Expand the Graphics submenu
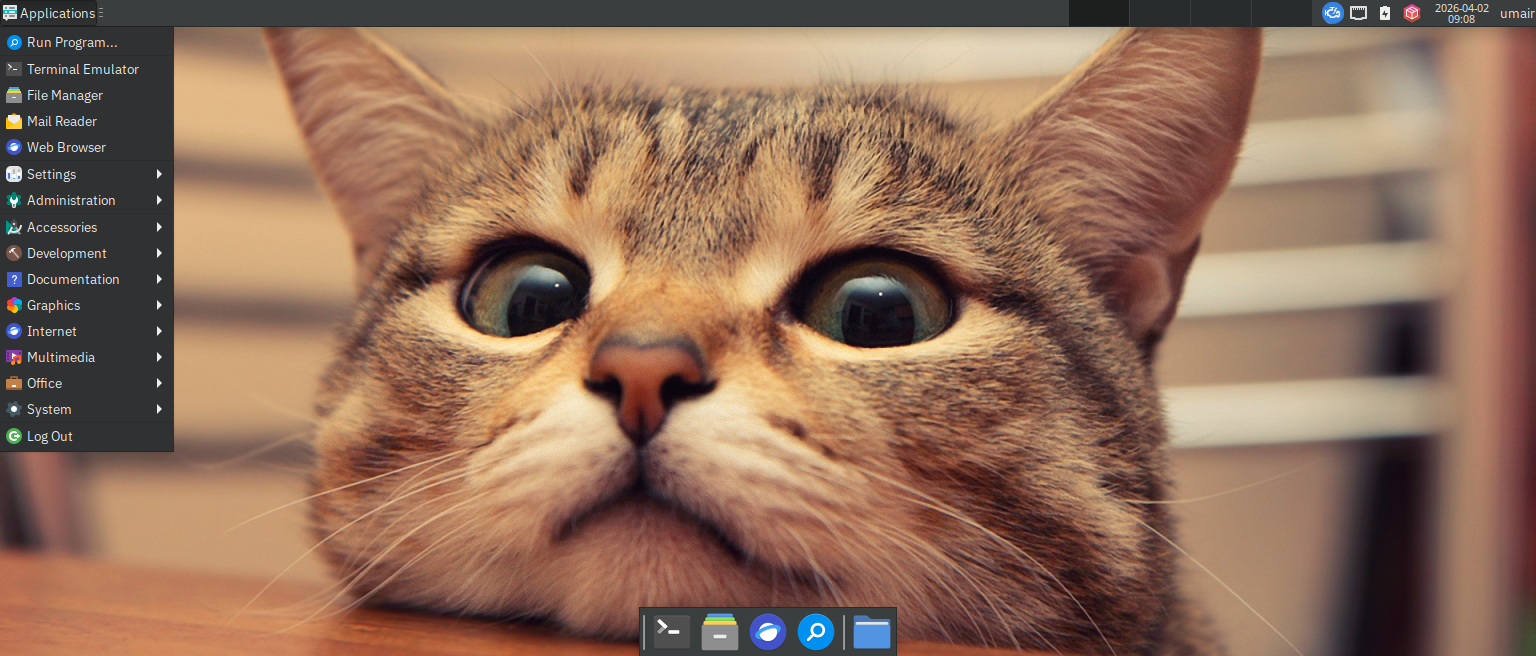This screenshot has height=656, width=1536. coord(87,305)
